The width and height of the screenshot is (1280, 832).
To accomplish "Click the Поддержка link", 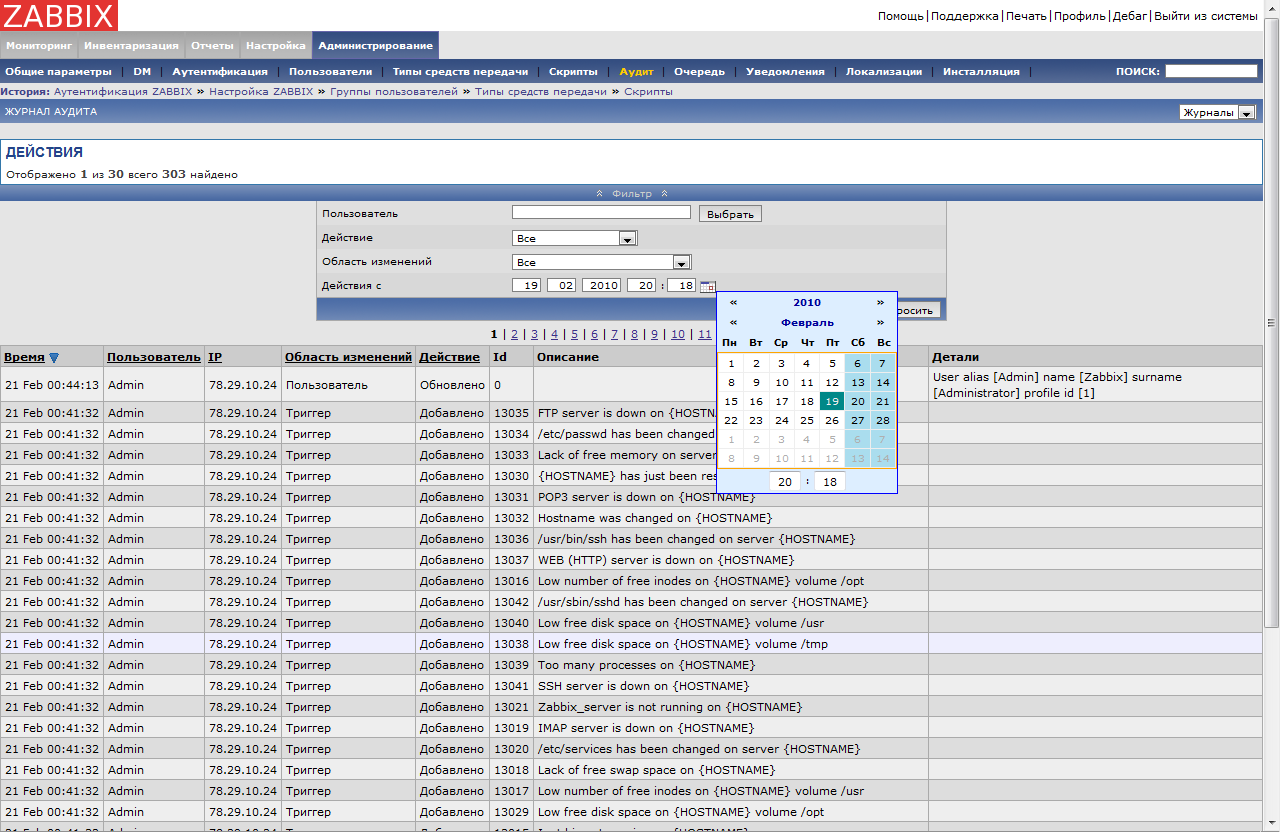I will [965, 16].
